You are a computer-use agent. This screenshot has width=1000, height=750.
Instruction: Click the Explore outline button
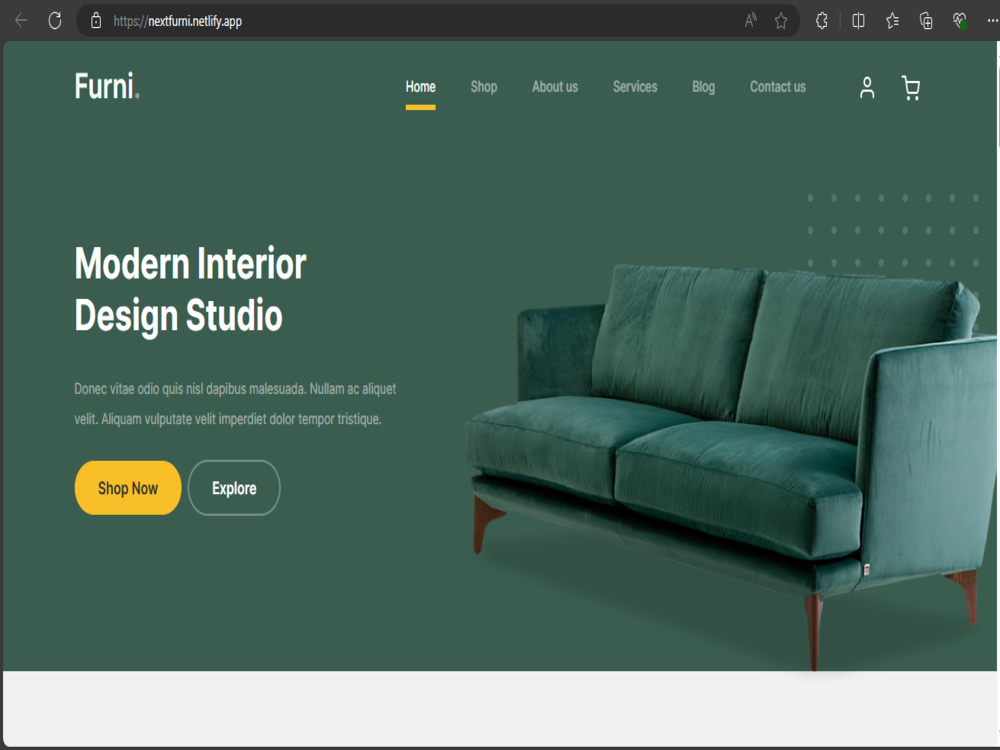tap(234, 488)
